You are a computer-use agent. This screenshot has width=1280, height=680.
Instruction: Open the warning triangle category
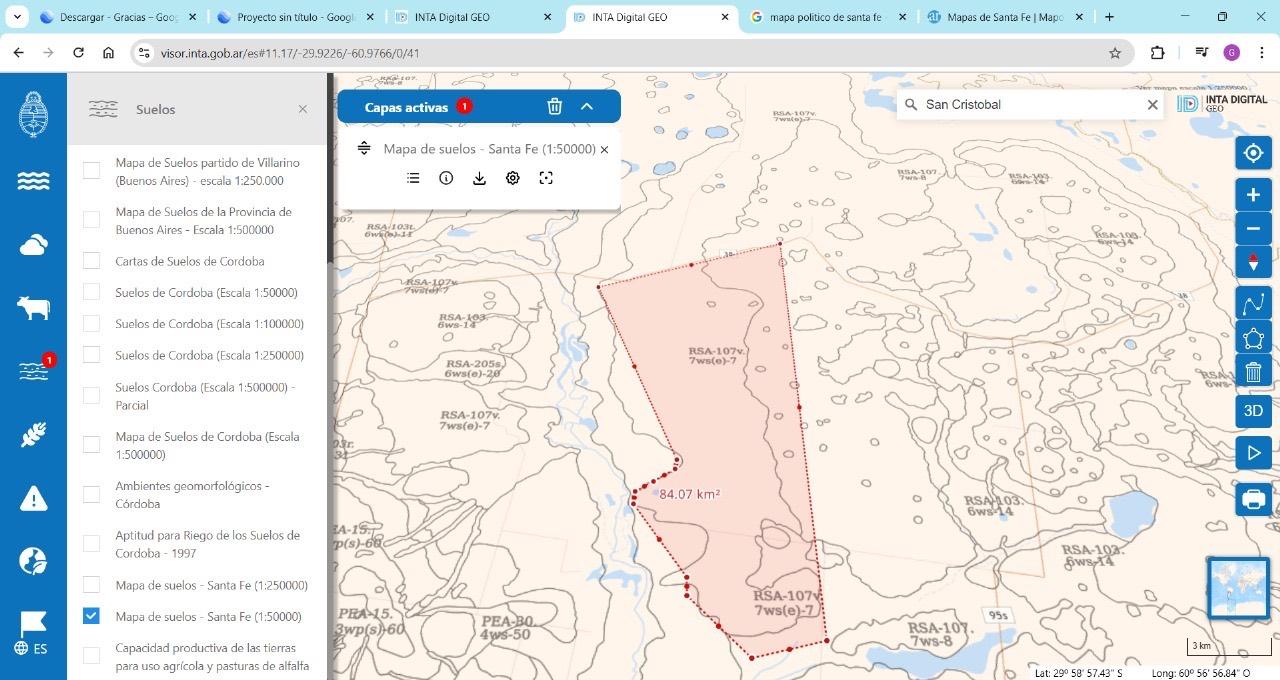click(33, 497)
